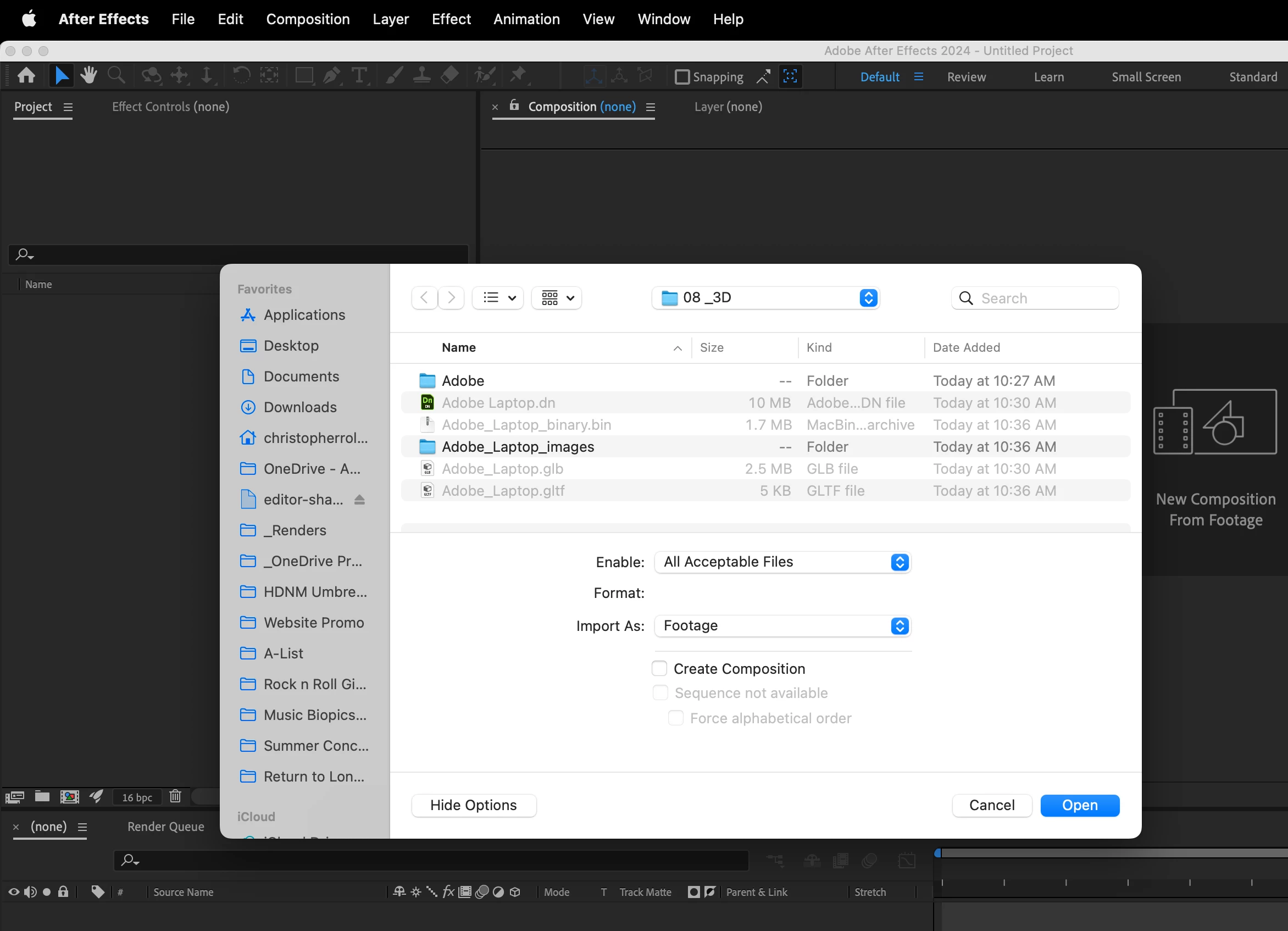This screenshot has height=931, width=1288.
Task: Open the Composition menu
Action: pyautogui.click(x=307, y=19)
